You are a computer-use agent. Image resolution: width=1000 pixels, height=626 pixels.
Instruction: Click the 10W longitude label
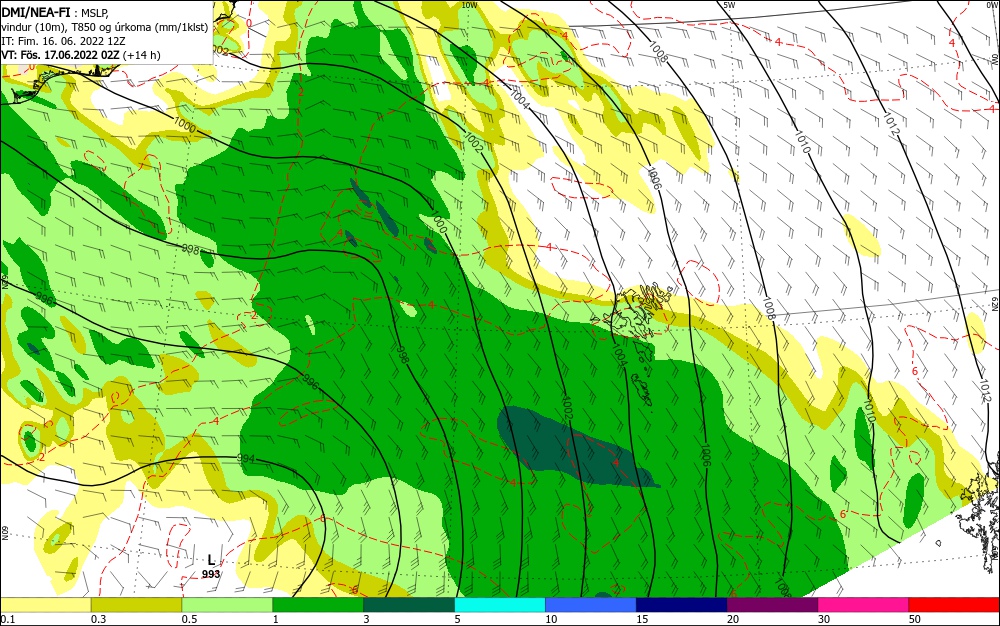pos(469,5)
